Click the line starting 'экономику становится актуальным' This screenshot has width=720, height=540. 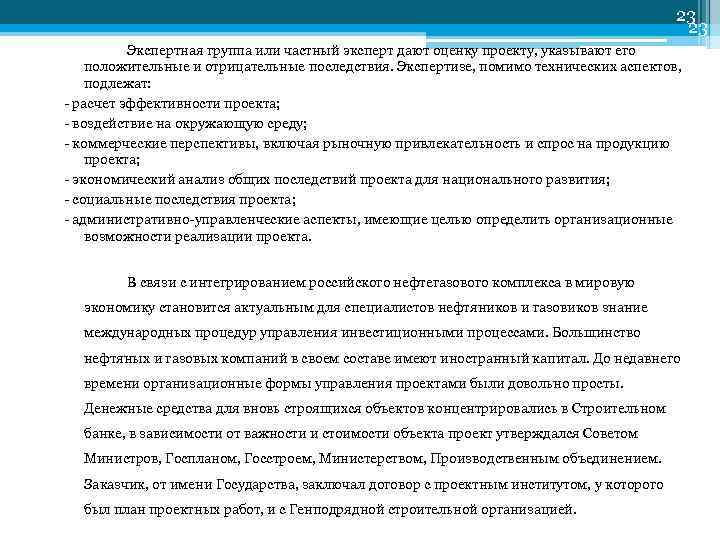(366, 308)
